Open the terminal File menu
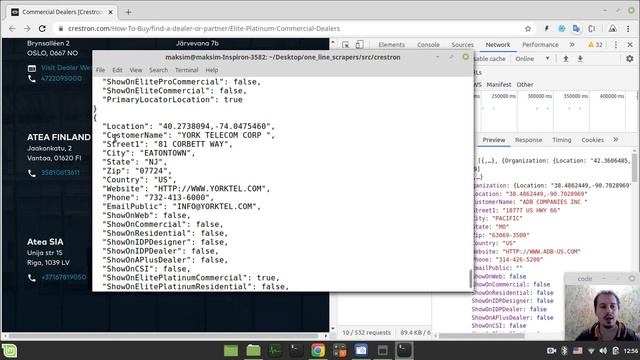 coord(100,70)
